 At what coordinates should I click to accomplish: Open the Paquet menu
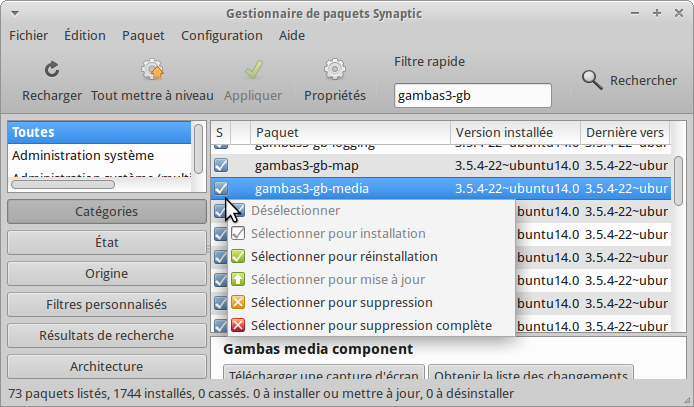143,35
